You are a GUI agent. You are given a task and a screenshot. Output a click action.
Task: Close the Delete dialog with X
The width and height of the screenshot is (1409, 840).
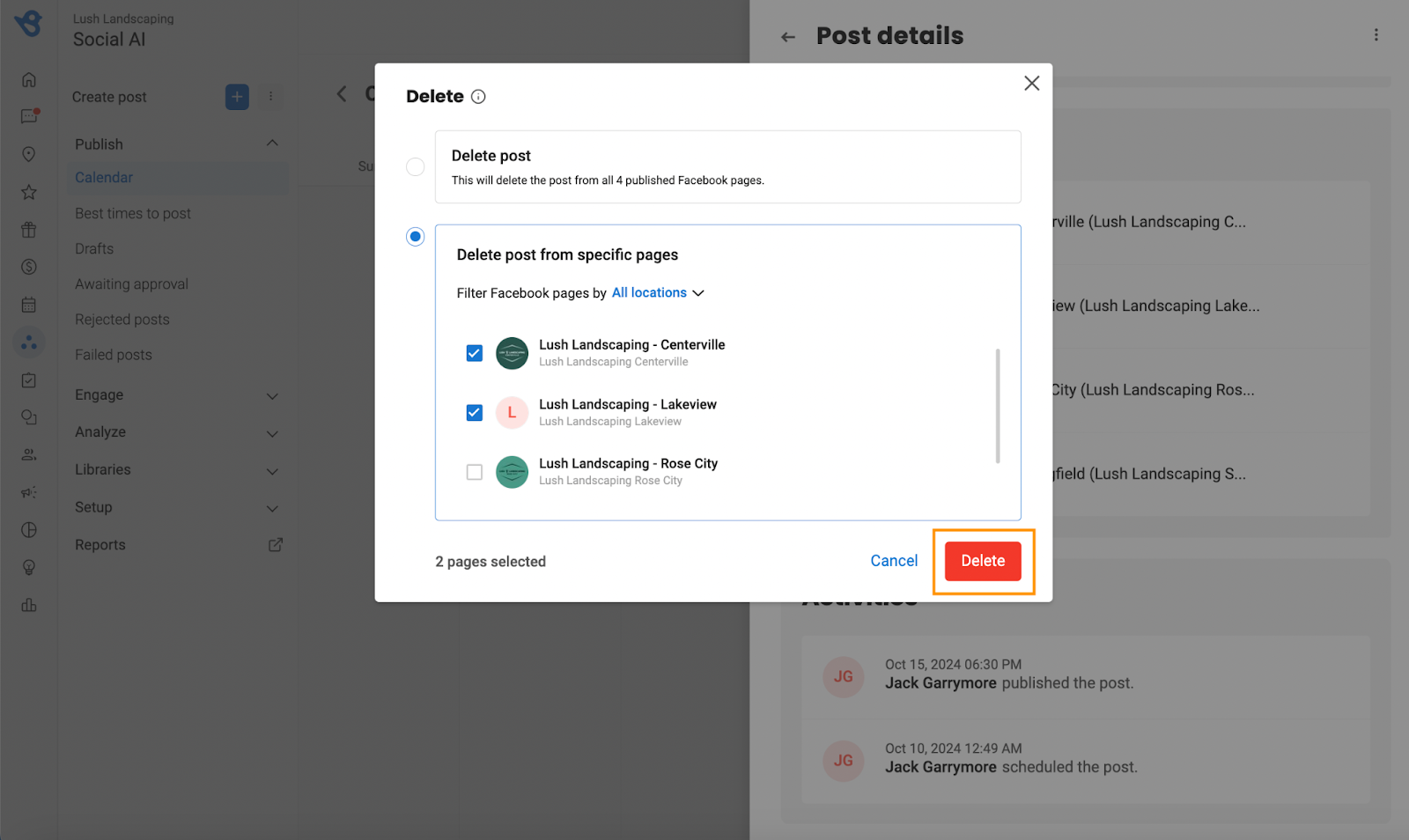(1032, 83)
